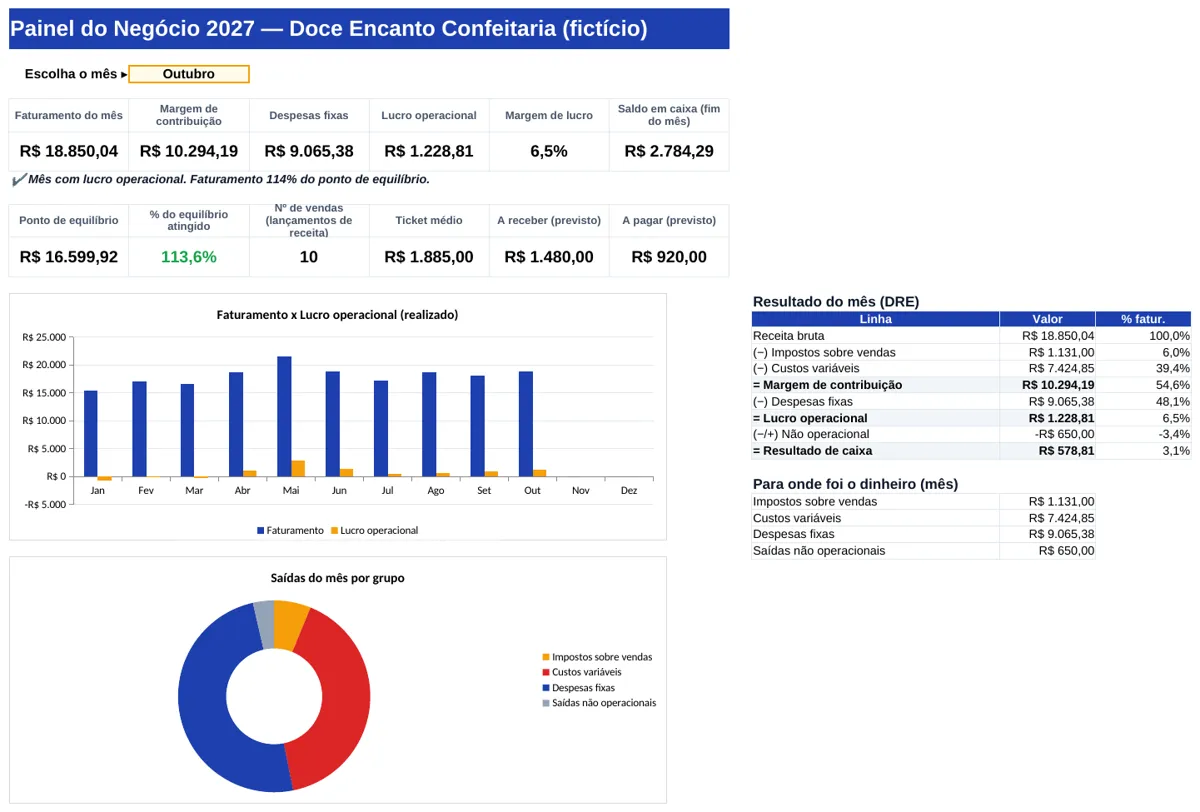1200x812 pixels.
Task: Click the blue Faturamento bar for Mai
Action: tap(284, 416)
